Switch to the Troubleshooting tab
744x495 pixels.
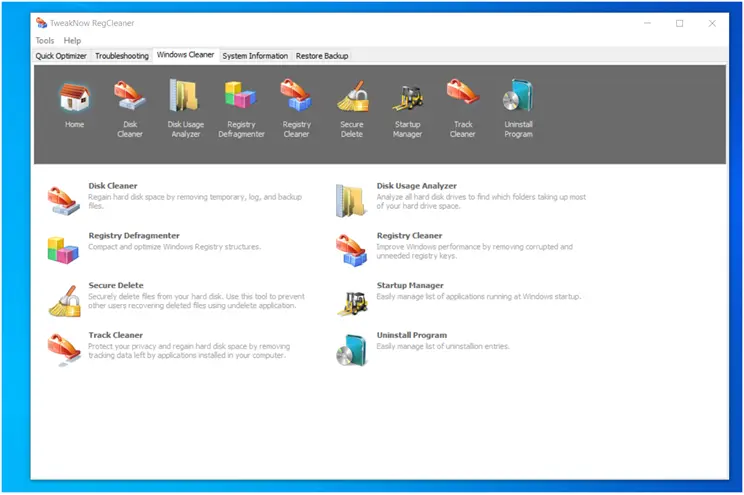pos(122,56)
